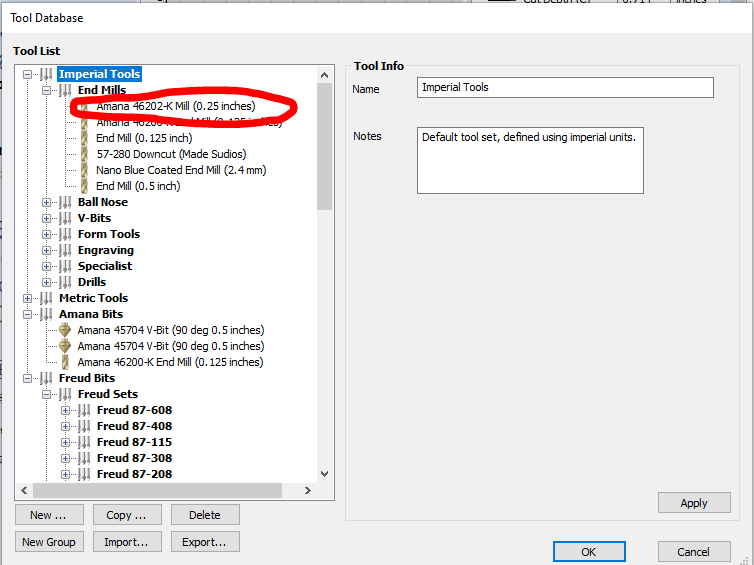754x565 pixels.
Task: Expand the Engraving group
Action: coord(46,250)
